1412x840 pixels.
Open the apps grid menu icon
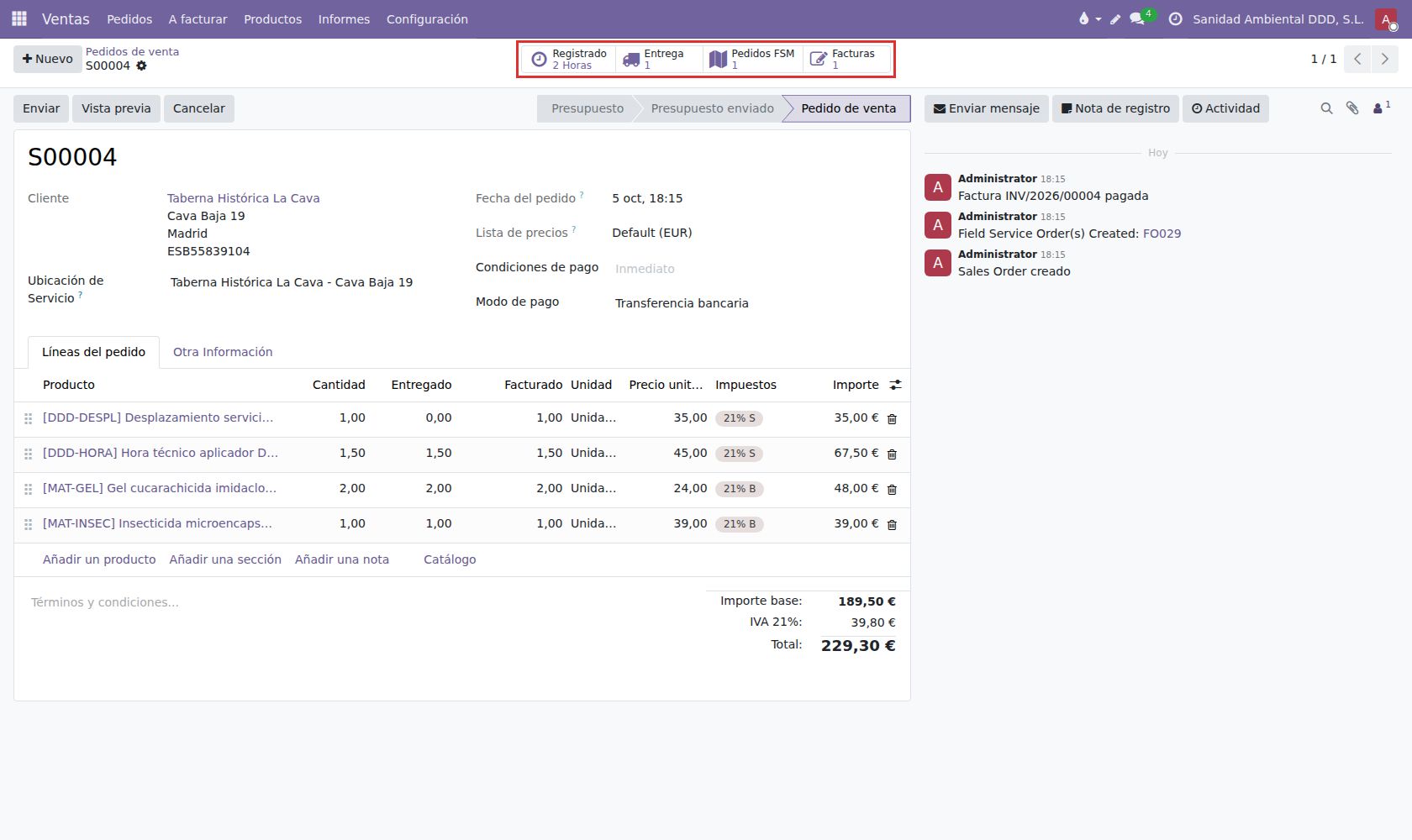click(19, 18)
